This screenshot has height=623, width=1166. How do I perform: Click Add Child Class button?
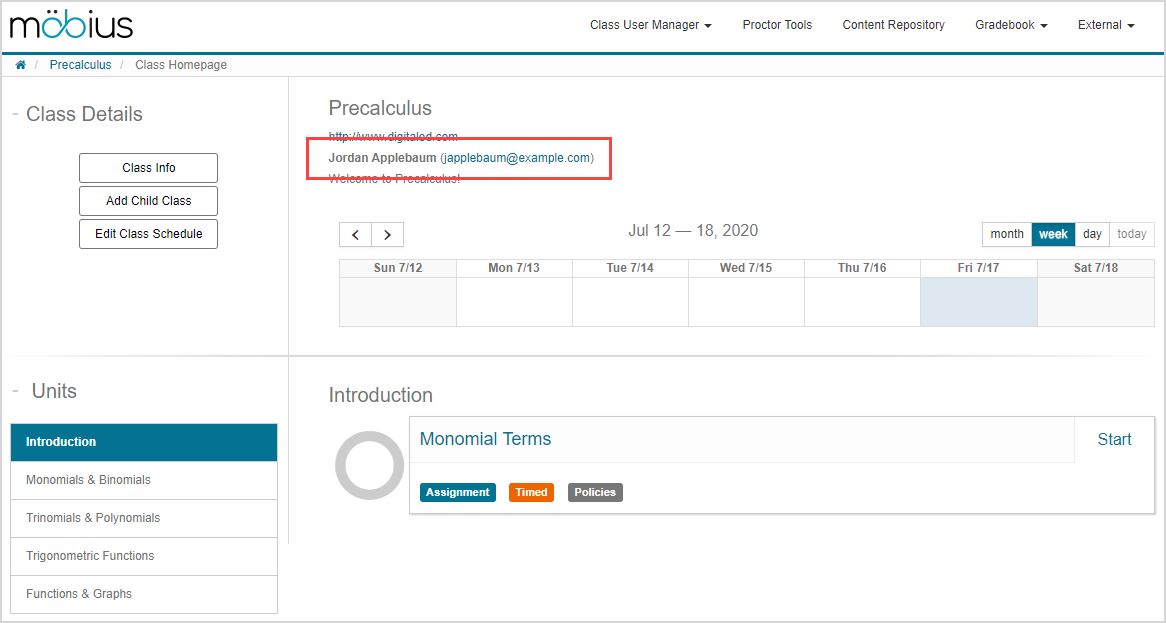tap(148, 201)
